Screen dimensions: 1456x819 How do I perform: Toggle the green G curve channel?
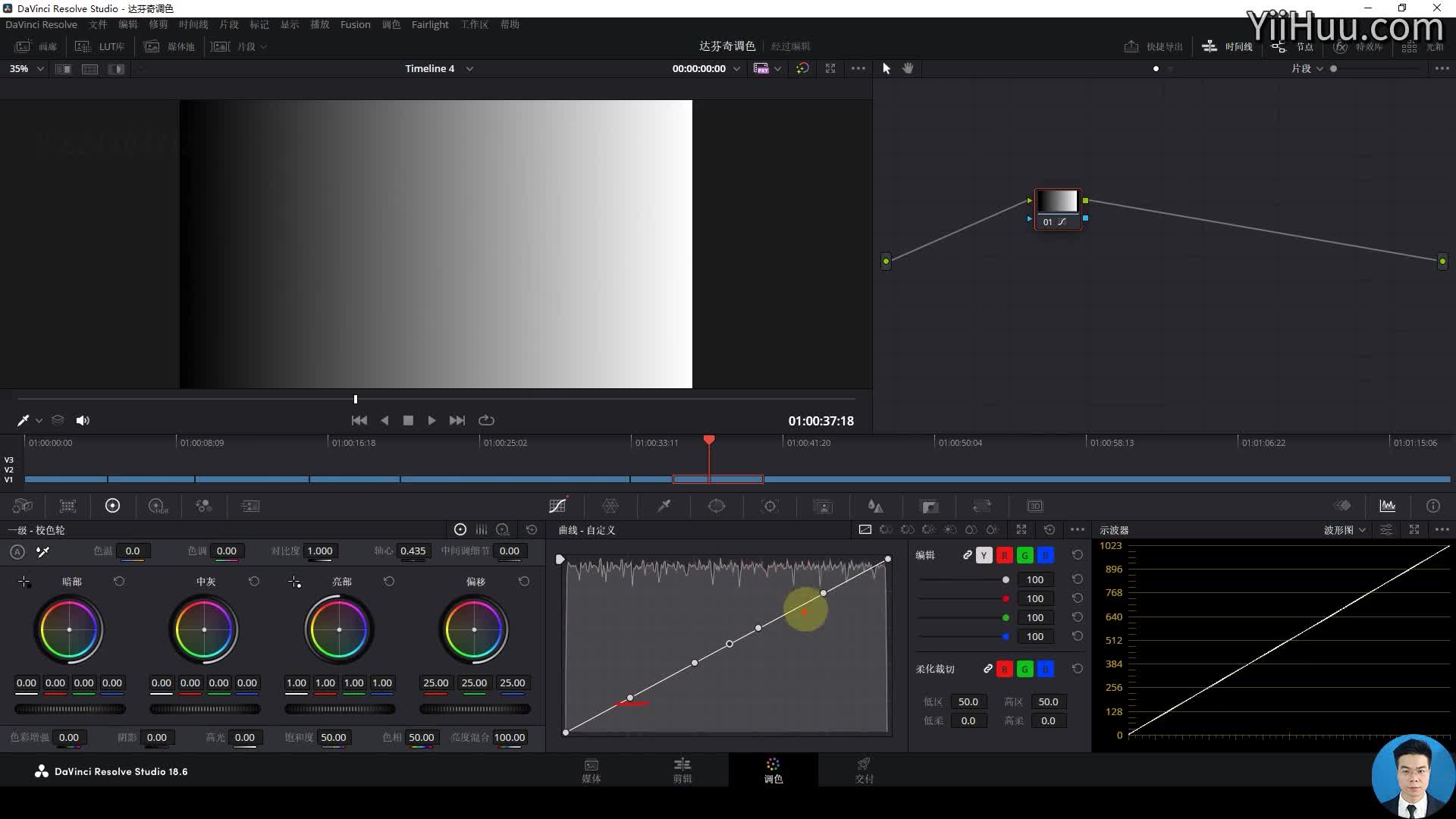[1025, 556]
